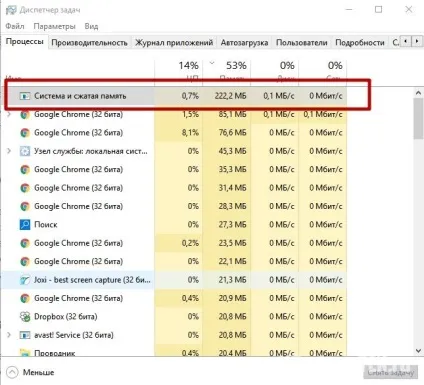Click the scrollbar up arrow
The image size is (424, 385).
pyautogui.click(x=418, y=93)
